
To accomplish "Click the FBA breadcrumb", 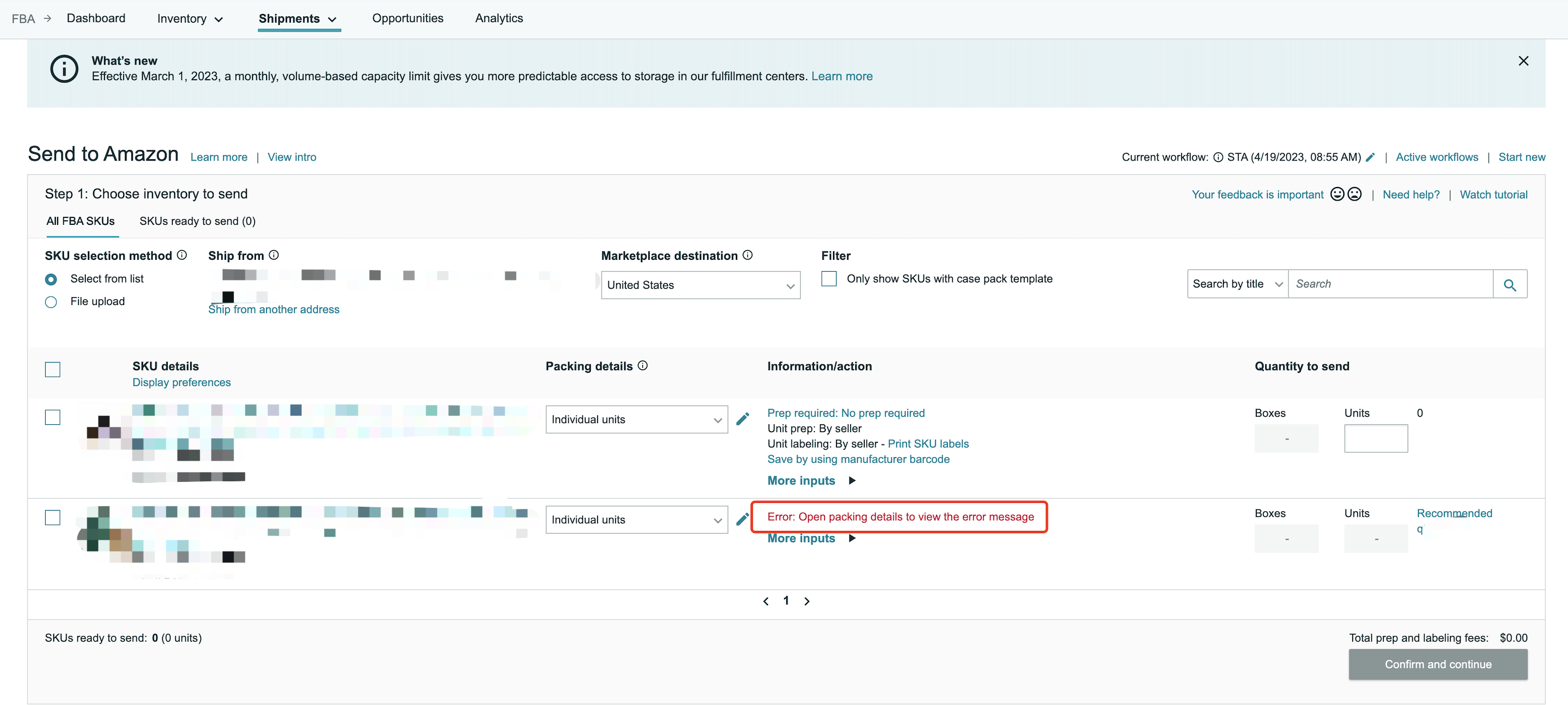I will tap(23, 19).
